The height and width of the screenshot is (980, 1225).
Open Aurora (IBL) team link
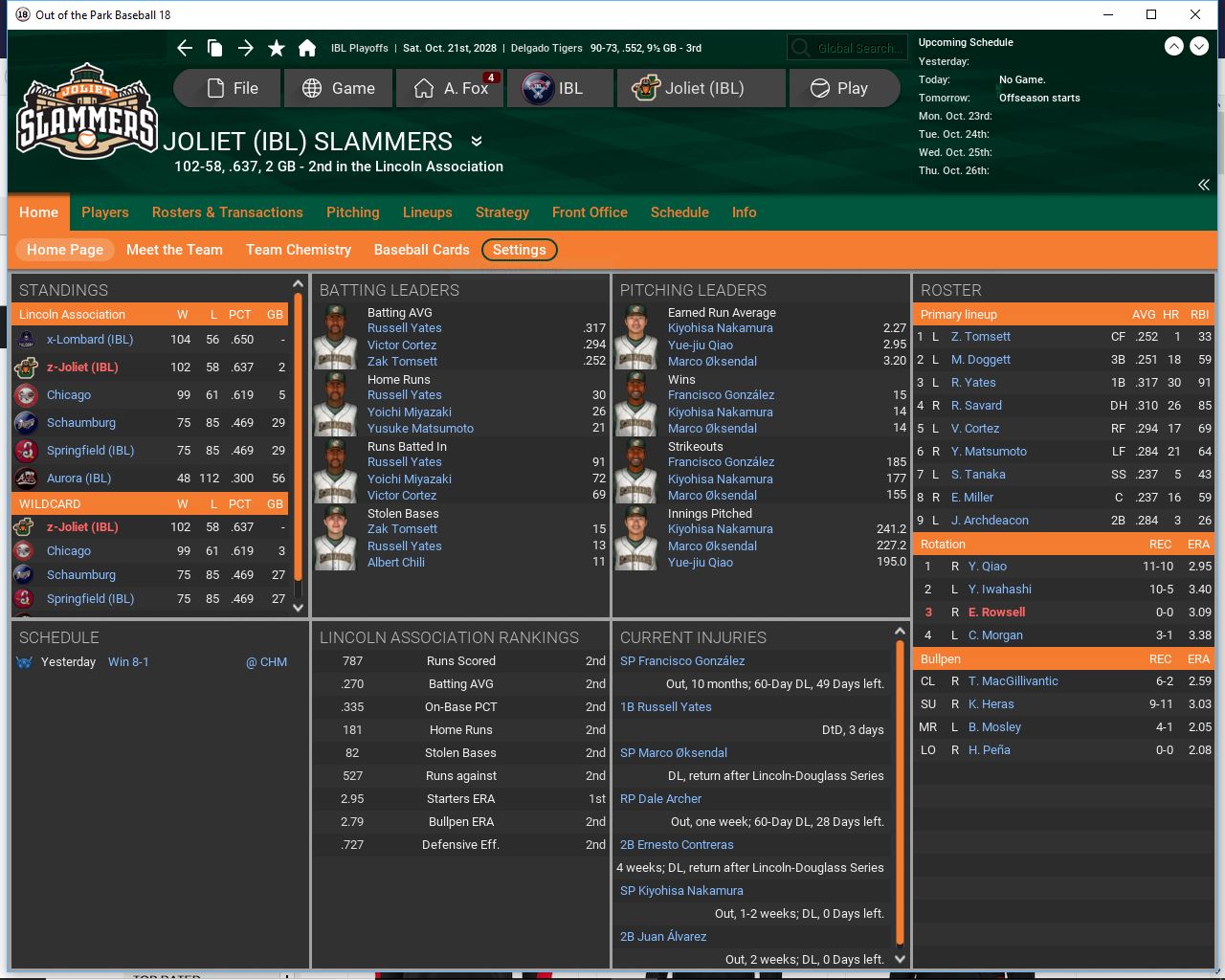(79, 479)
